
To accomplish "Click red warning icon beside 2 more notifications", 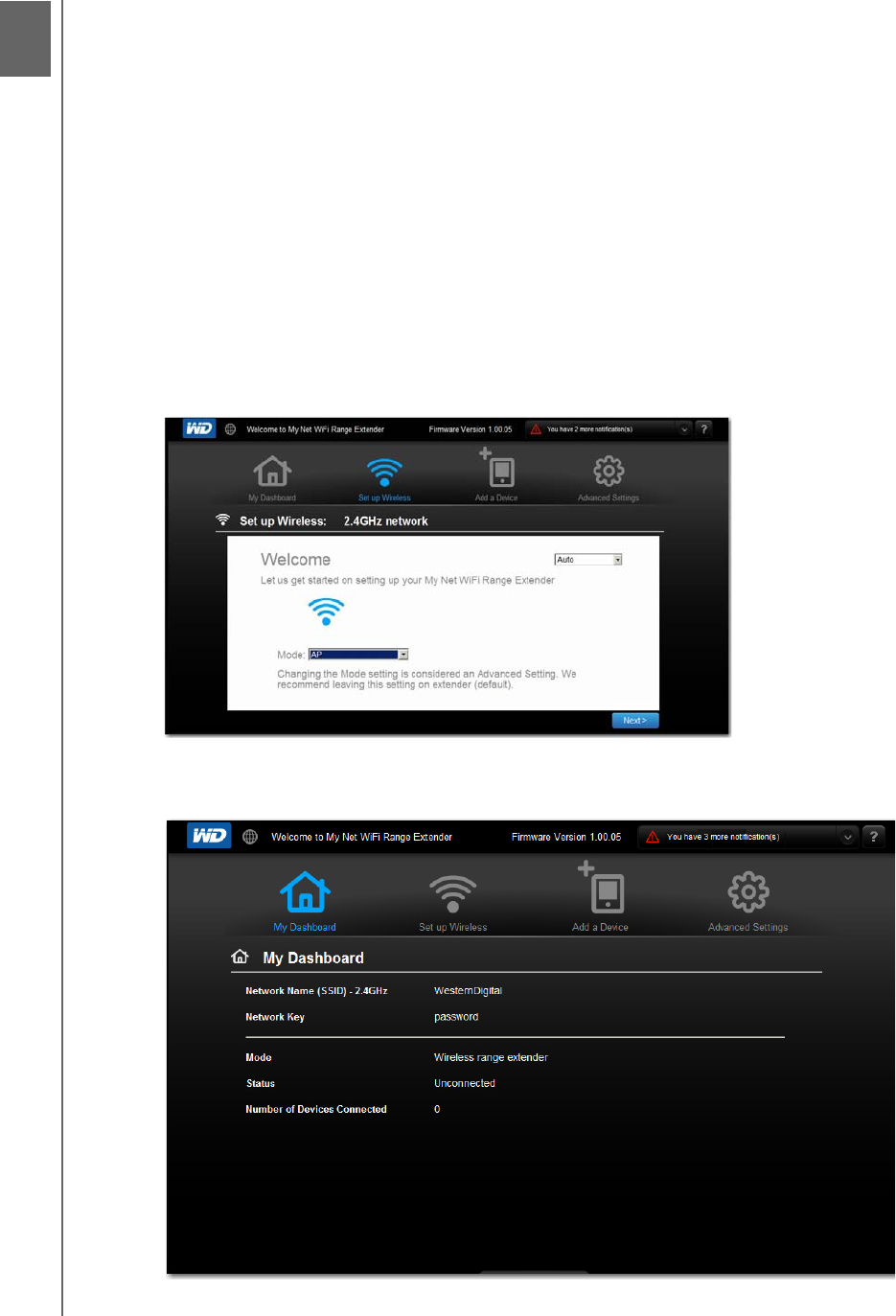I will pyautogui.click(x=536, y=429).
